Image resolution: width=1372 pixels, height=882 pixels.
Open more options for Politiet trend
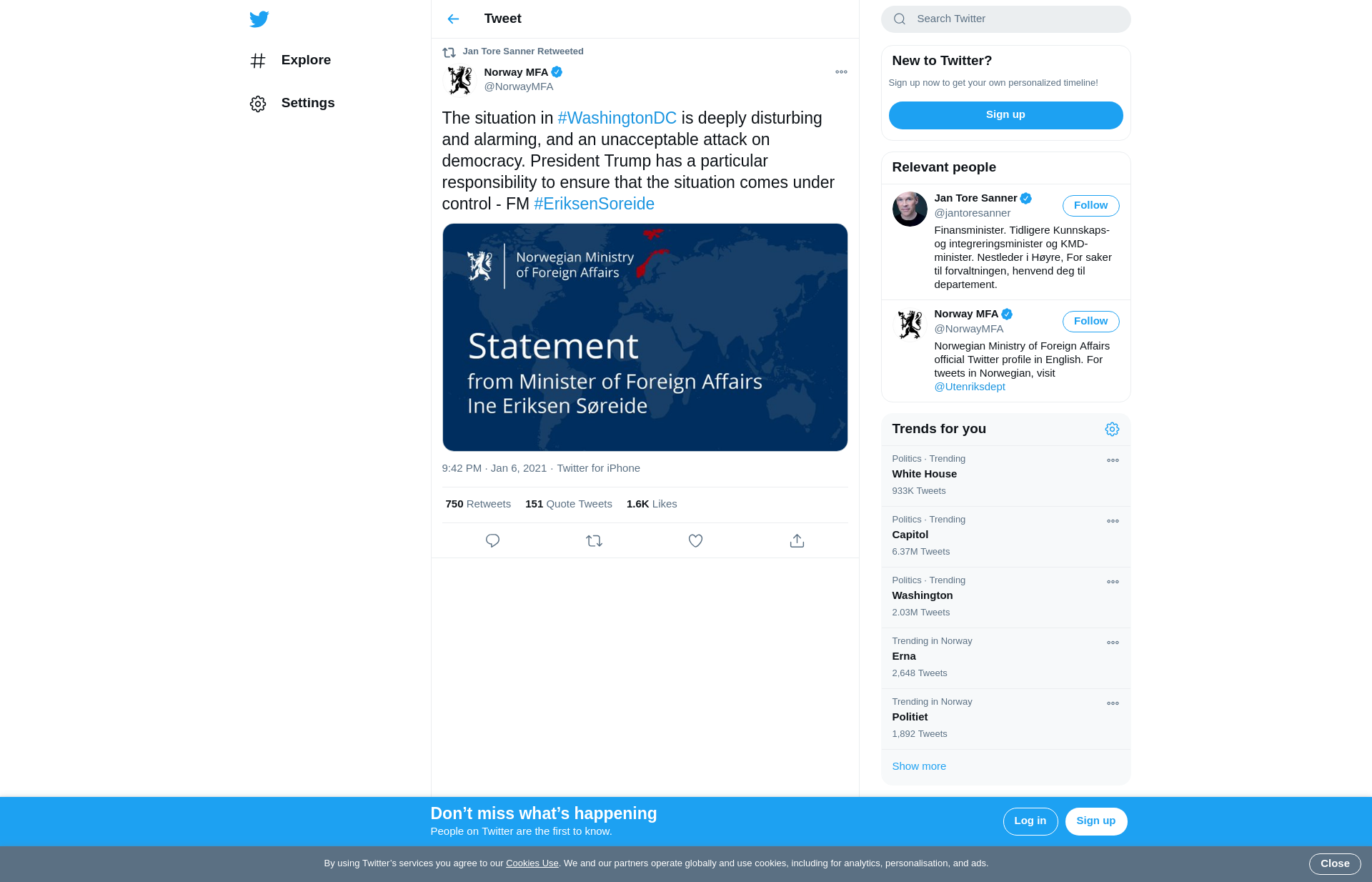[x=1113, y=703]
